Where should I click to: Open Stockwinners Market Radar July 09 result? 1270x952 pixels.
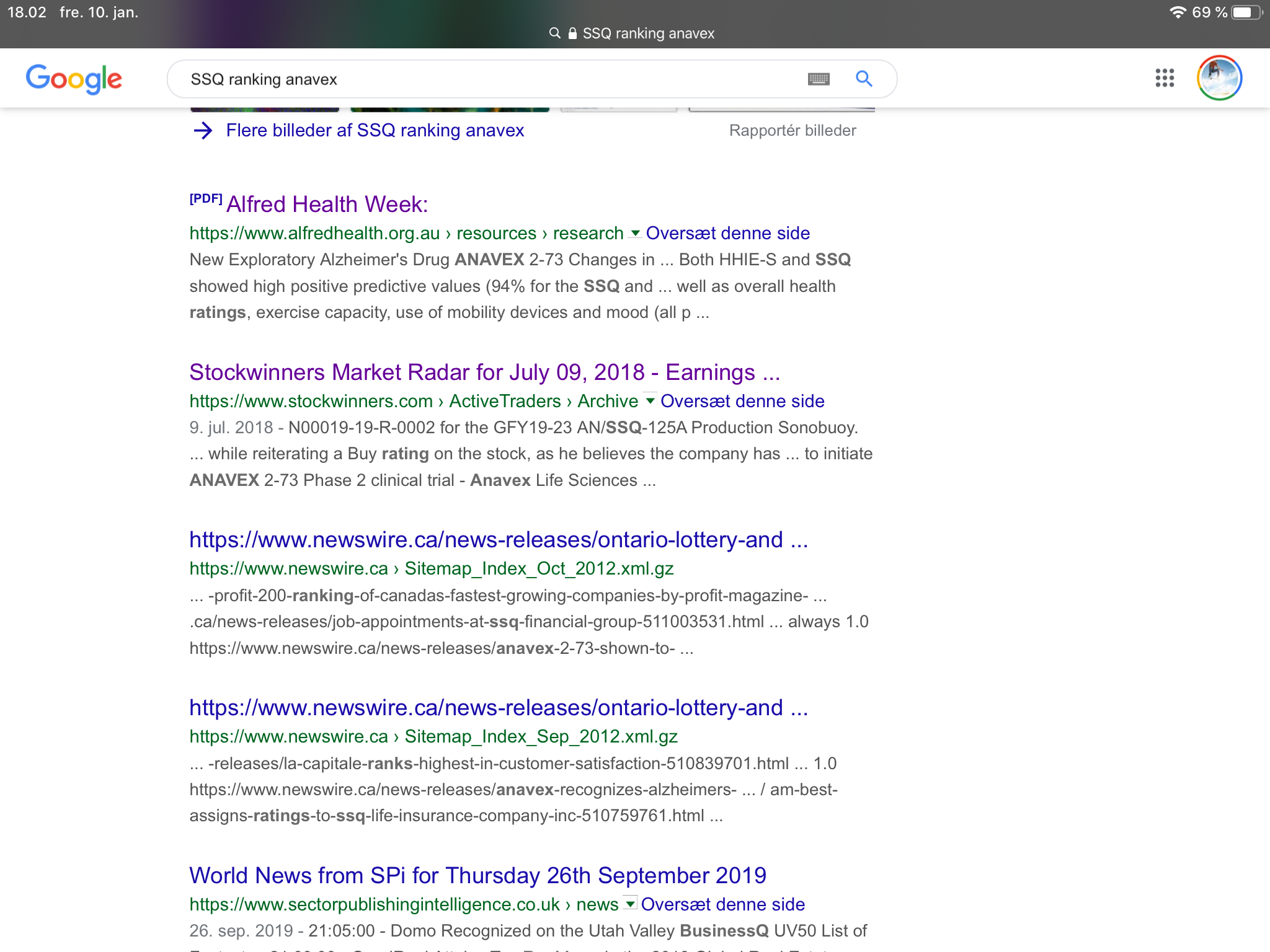(x=484, y=372)
